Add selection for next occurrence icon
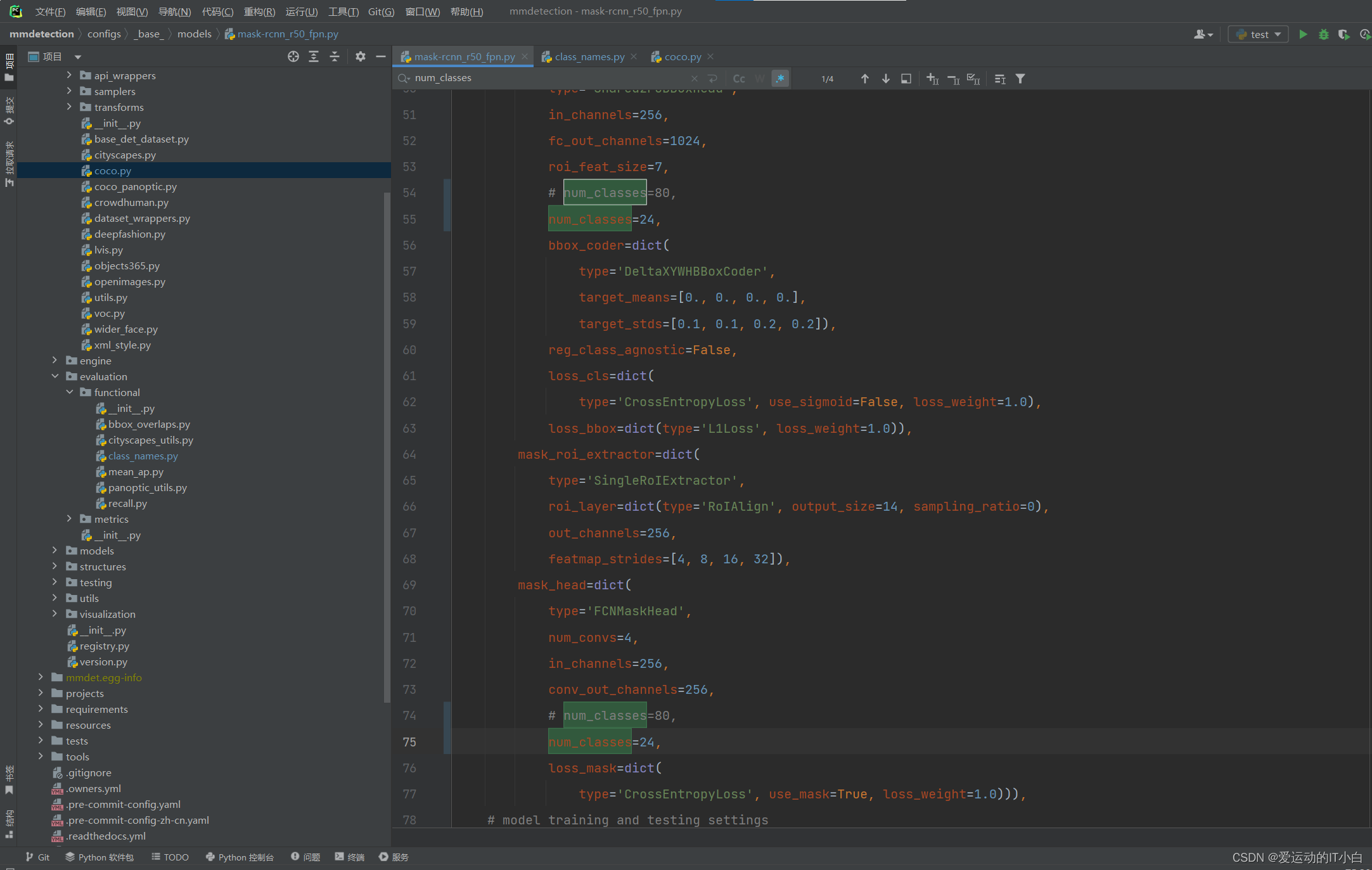 [932, 79]
